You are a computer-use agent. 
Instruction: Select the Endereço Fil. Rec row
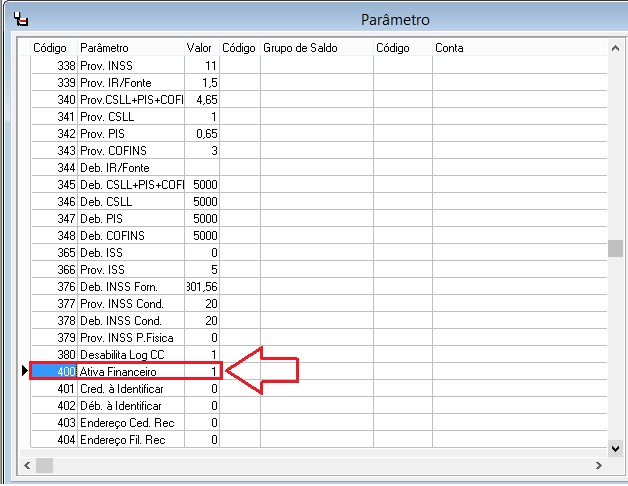tap(130, 439)
